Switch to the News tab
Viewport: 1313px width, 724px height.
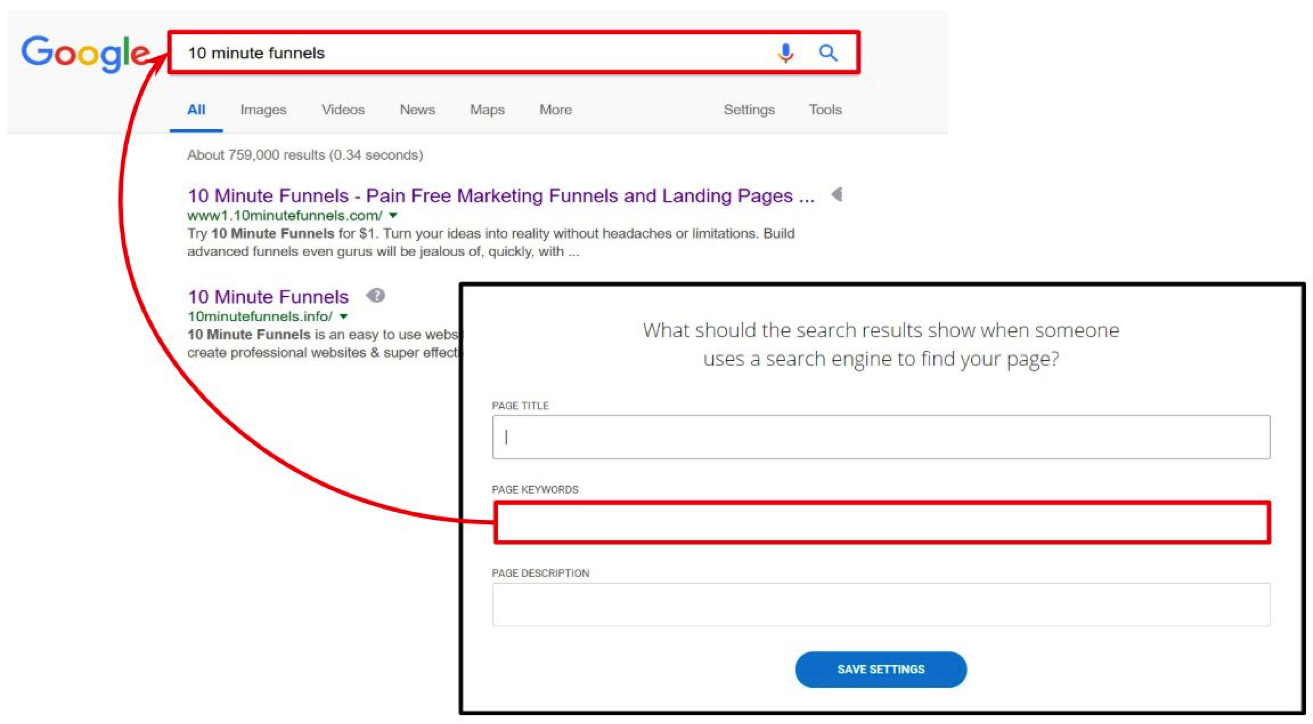tap(417, 110)
